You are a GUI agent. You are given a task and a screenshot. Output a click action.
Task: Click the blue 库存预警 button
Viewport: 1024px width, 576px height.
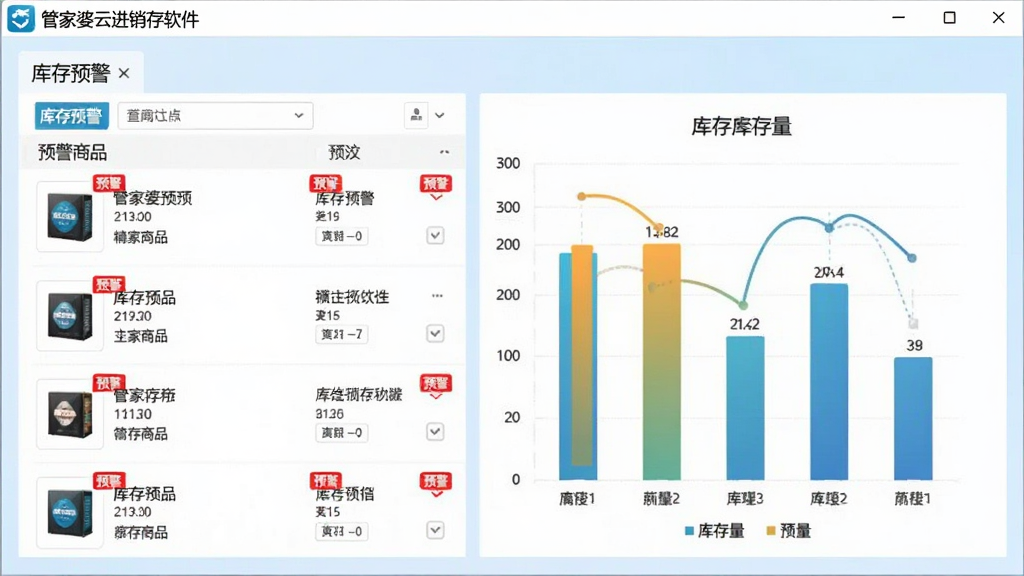pos(71,116)
